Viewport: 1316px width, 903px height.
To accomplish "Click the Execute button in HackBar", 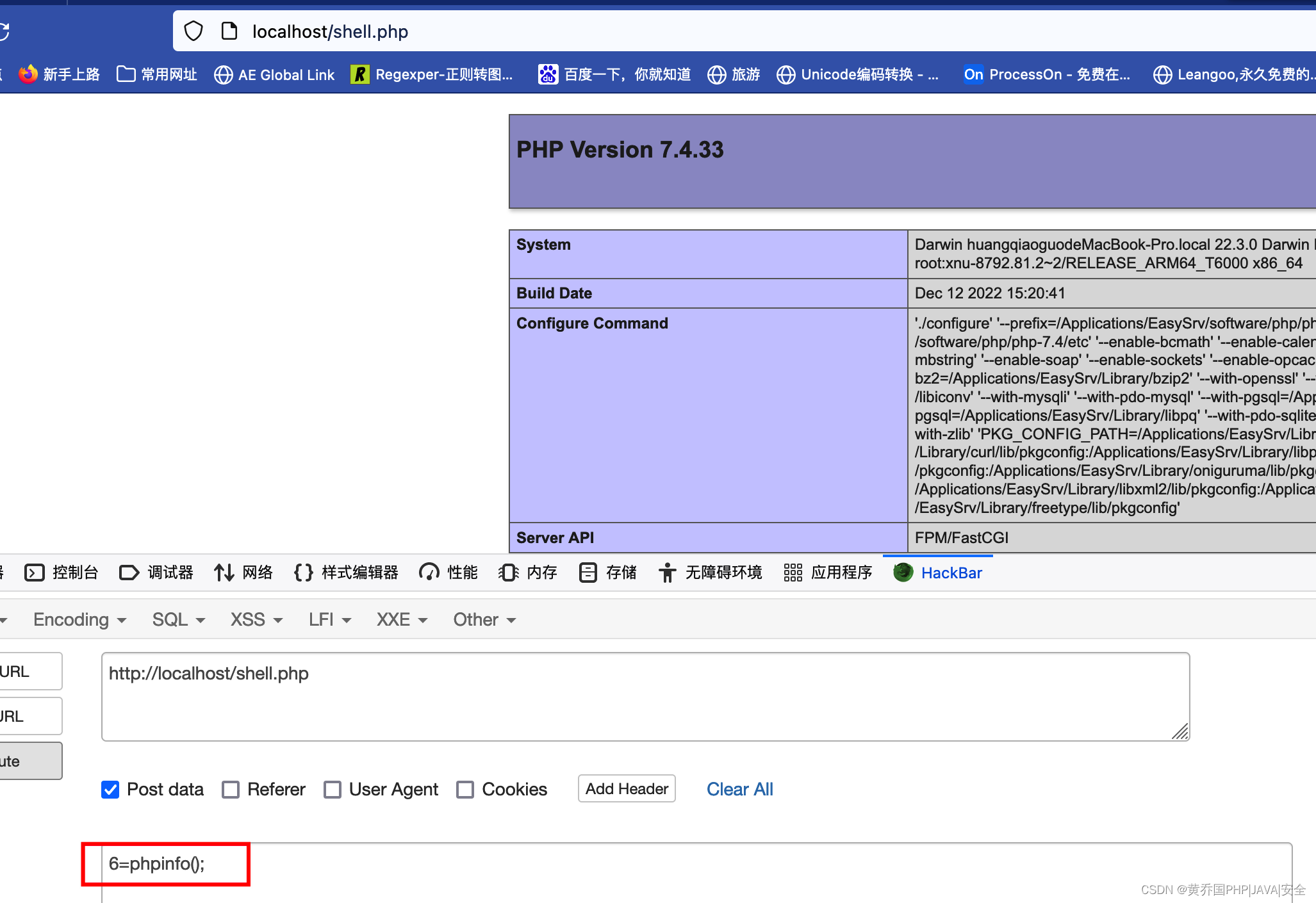I will (31, 761).
